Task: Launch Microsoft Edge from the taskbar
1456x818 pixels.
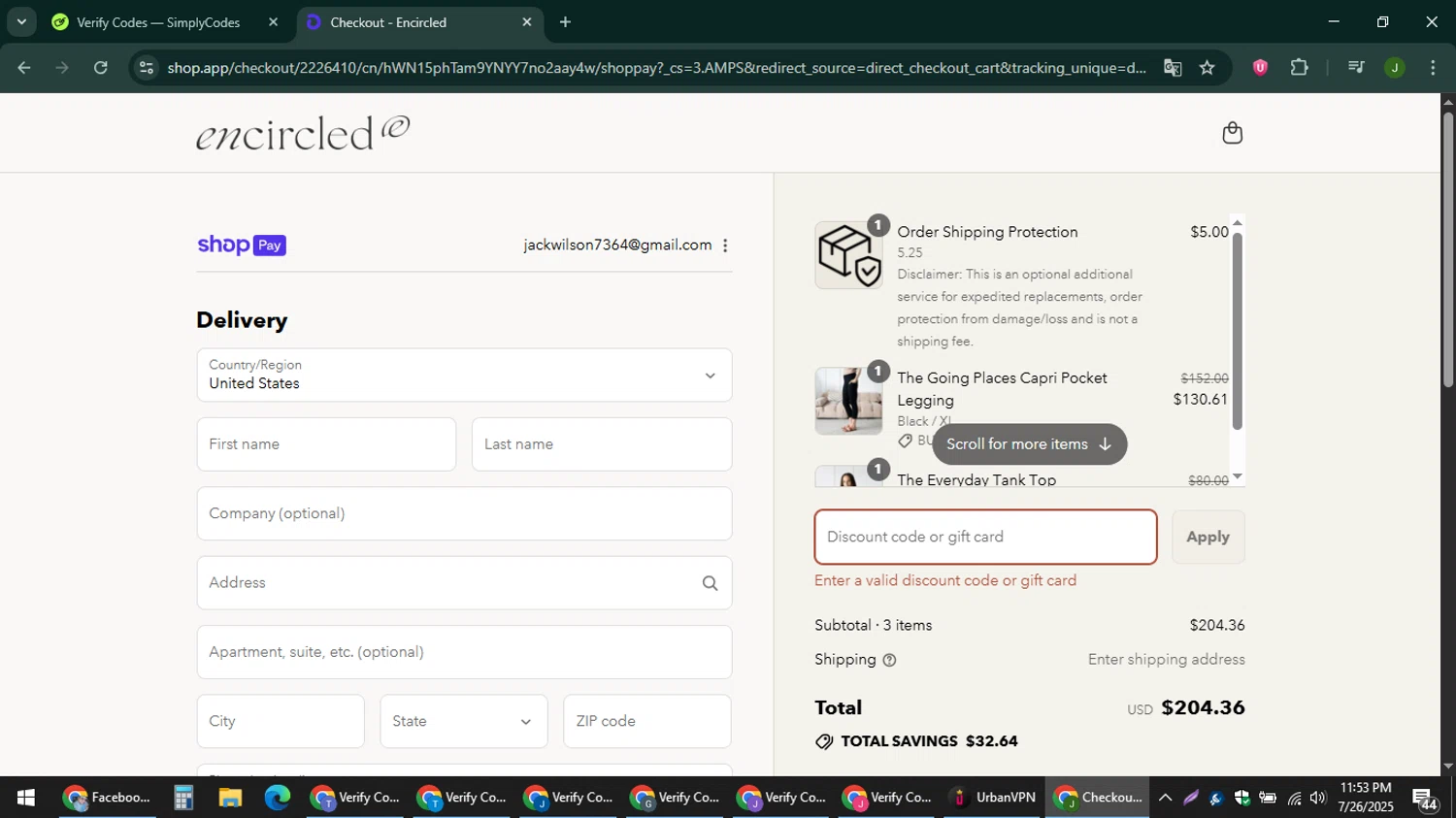Action: pos(278,798)
